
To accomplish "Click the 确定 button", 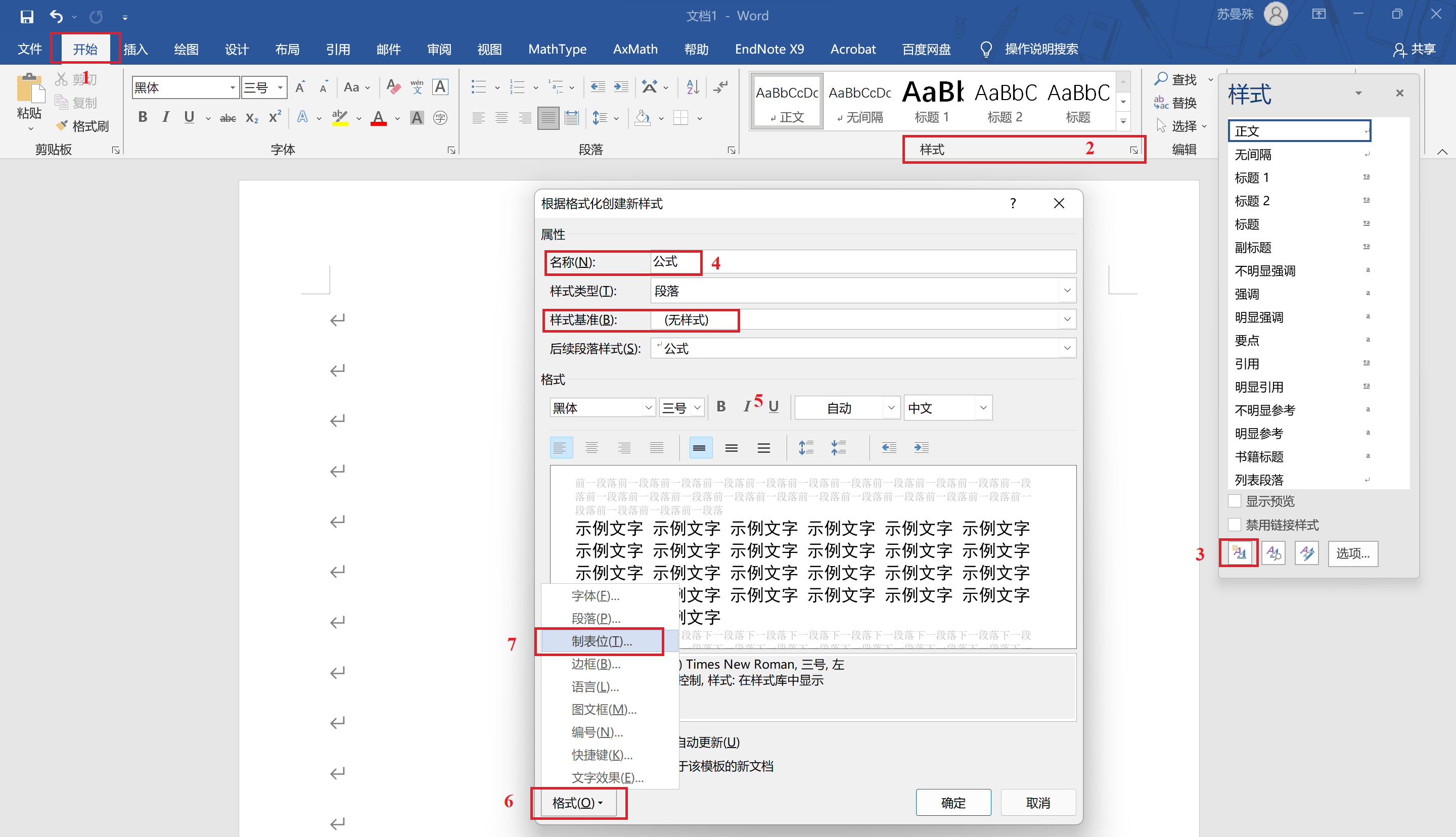I will [x=953, y=803].
